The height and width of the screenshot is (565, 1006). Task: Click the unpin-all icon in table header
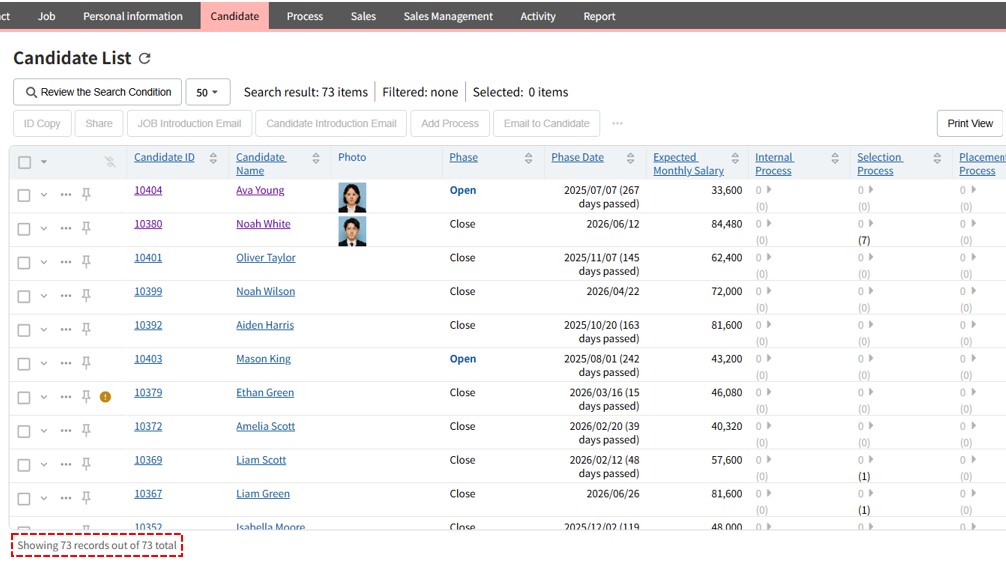click(110, 162)
